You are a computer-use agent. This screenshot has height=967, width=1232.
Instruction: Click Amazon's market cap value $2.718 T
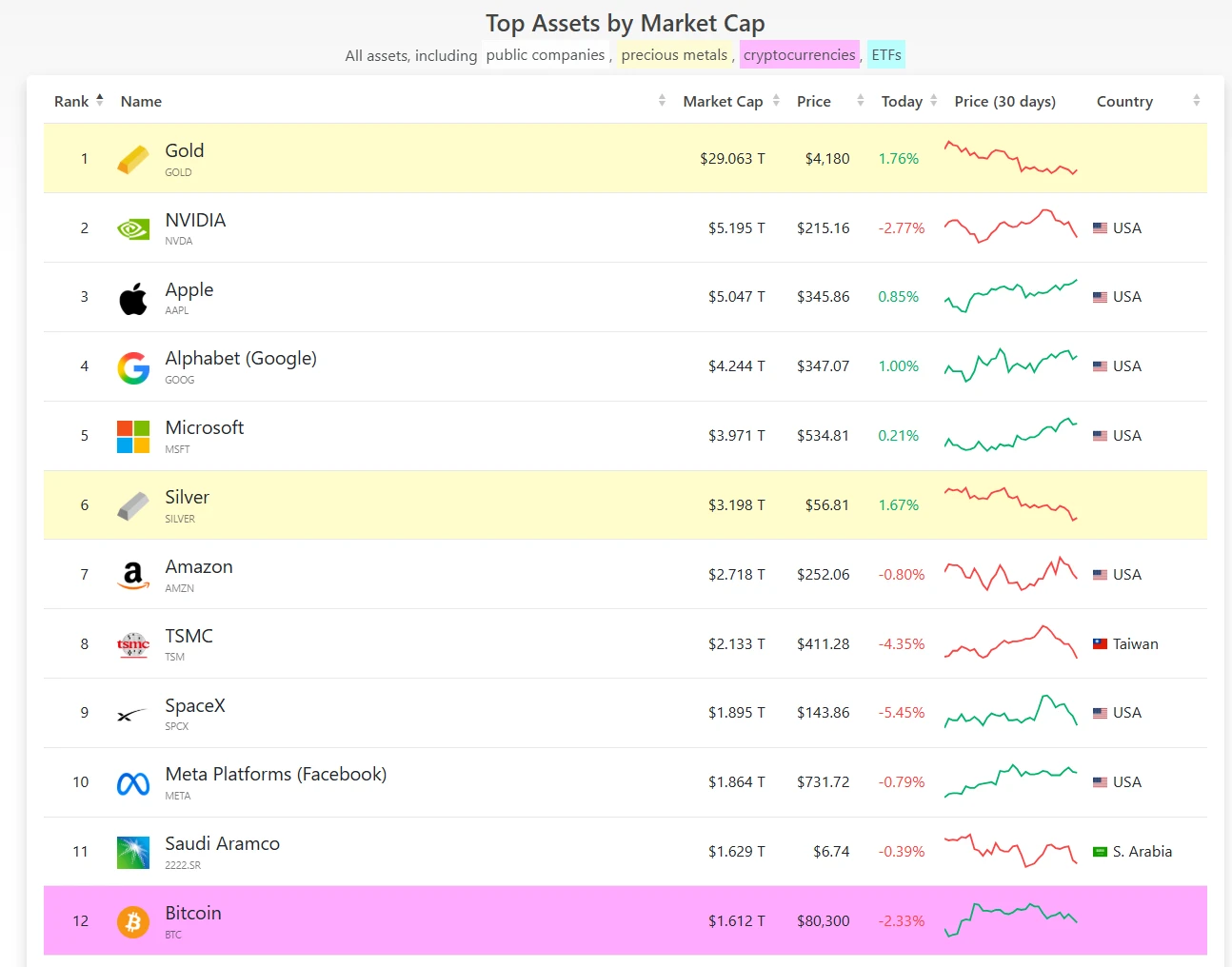tap(736, 574)
